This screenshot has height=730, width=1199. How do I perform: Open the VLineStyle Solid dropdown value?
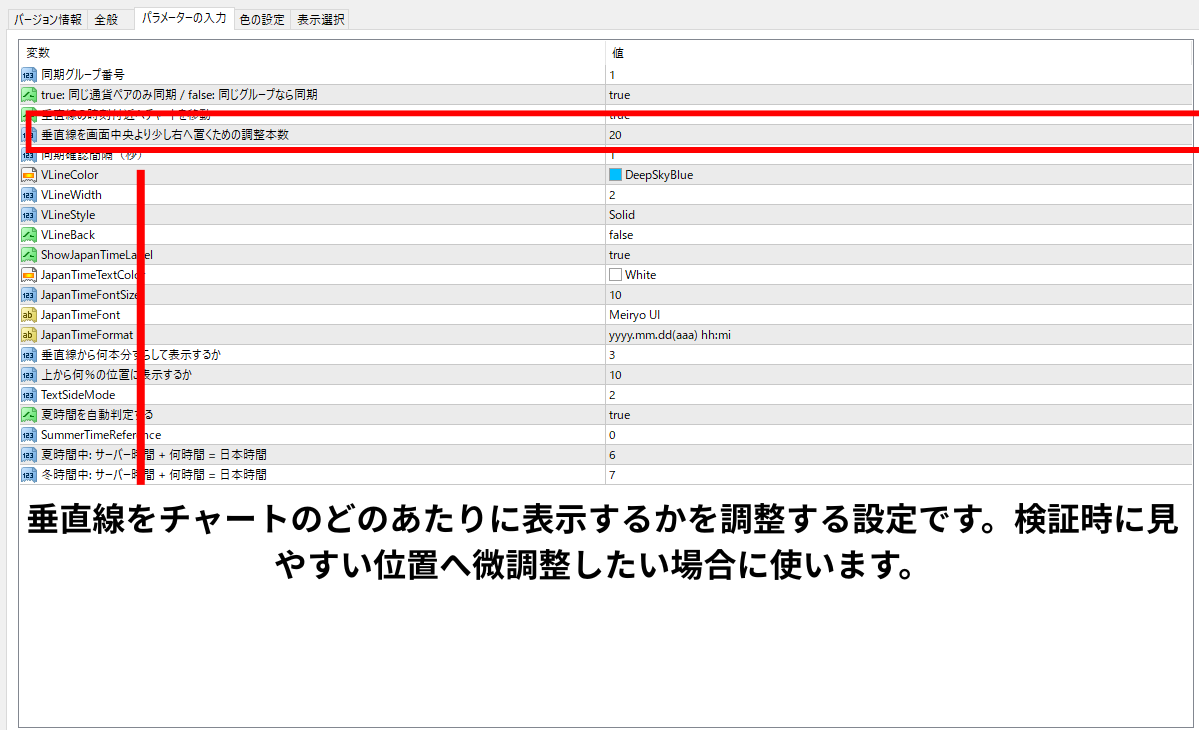(622, 215)
